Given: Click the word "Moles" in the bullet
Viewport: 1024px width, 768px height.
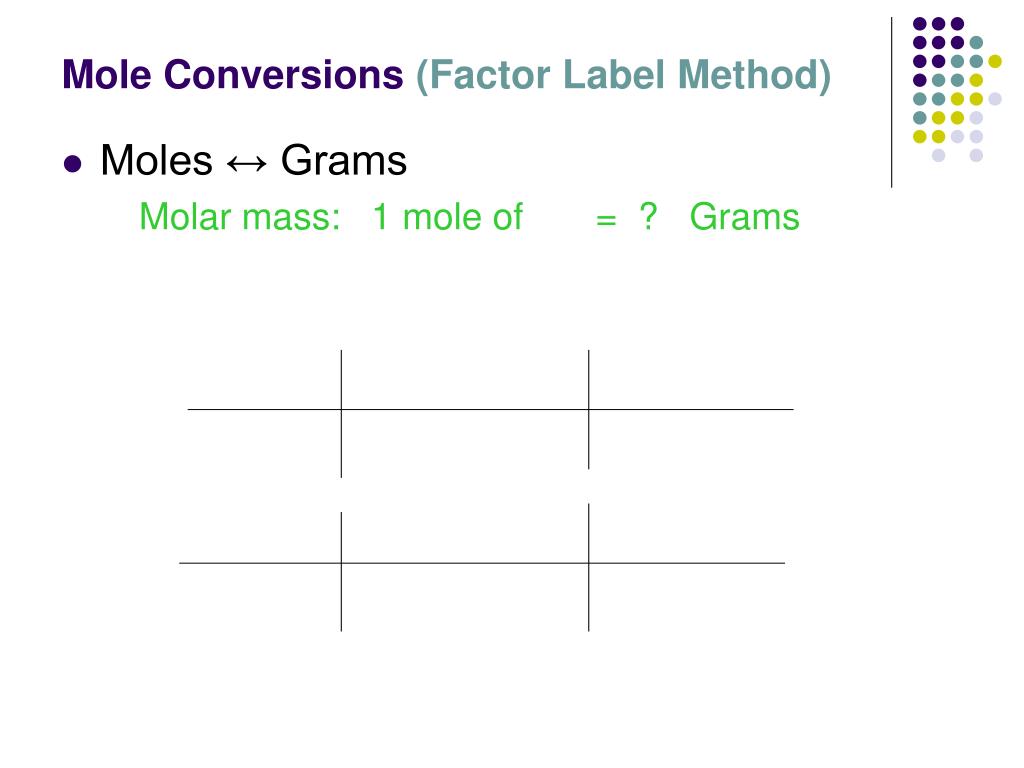Looking at the screenshot, I should tap(157, 160).
